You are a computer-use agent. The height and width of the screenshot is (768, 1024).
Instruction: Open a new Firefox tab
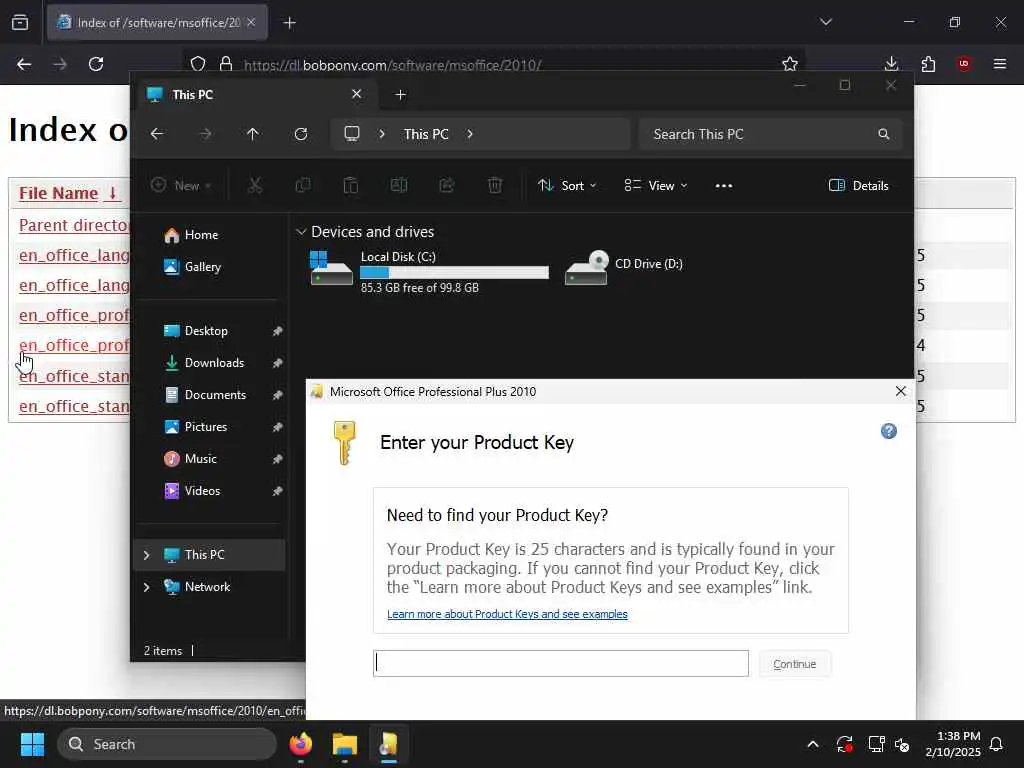click(x=290, y=23)
